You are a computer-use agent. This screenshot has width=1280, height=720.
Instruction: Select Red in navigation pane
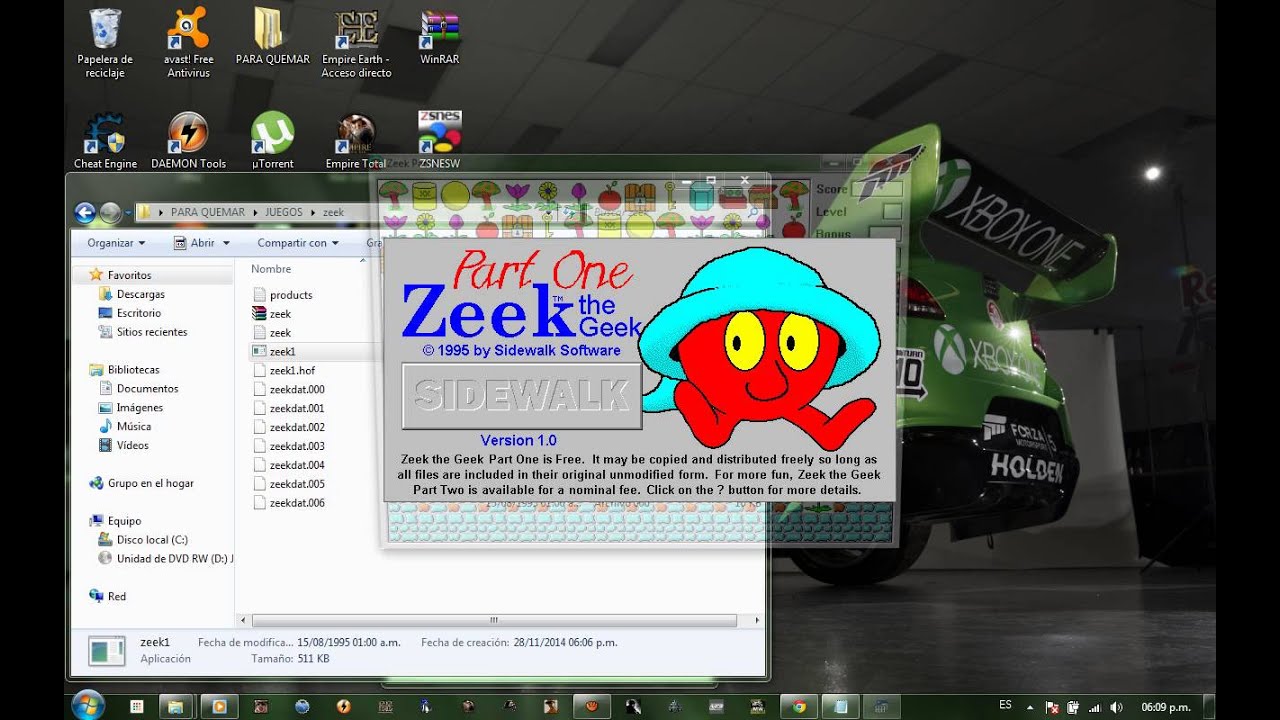pos(117,597)
